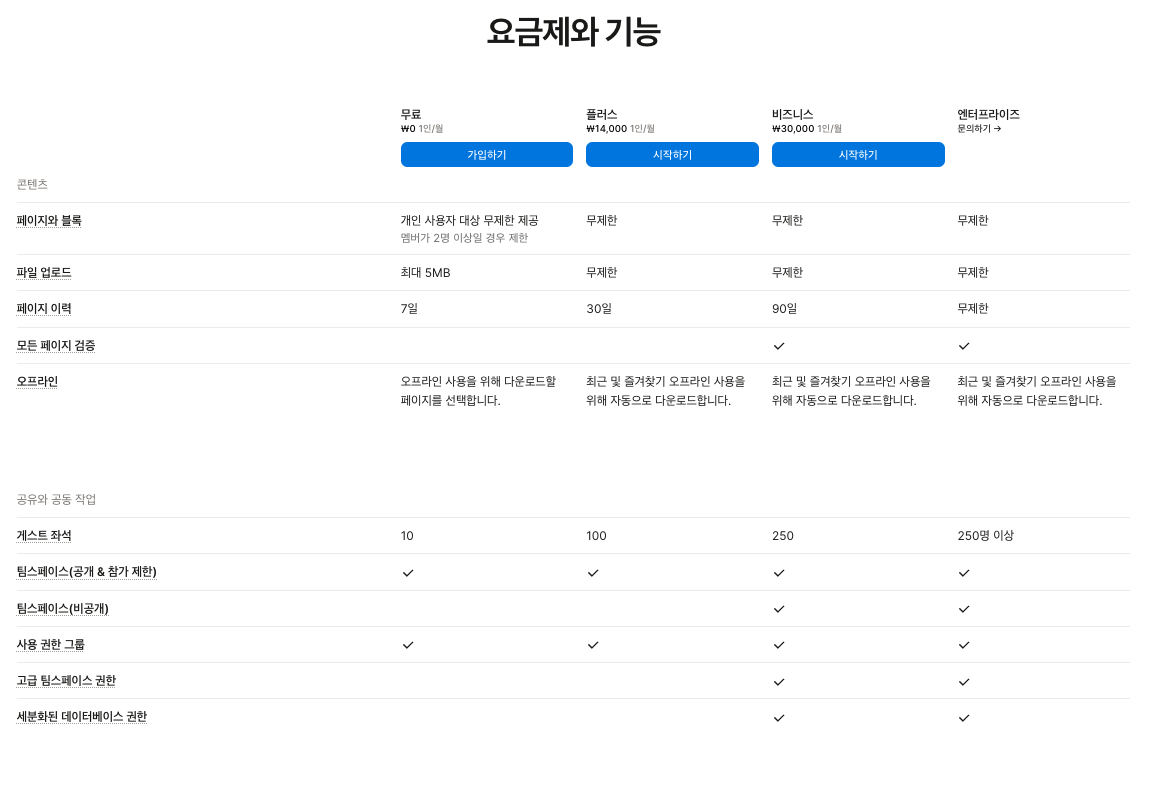Click the 비즈니스 checkmark for 세분화된 데이터베이스 권한
Viewport: 1164px width, 797px height.
[x=779, y=717]
